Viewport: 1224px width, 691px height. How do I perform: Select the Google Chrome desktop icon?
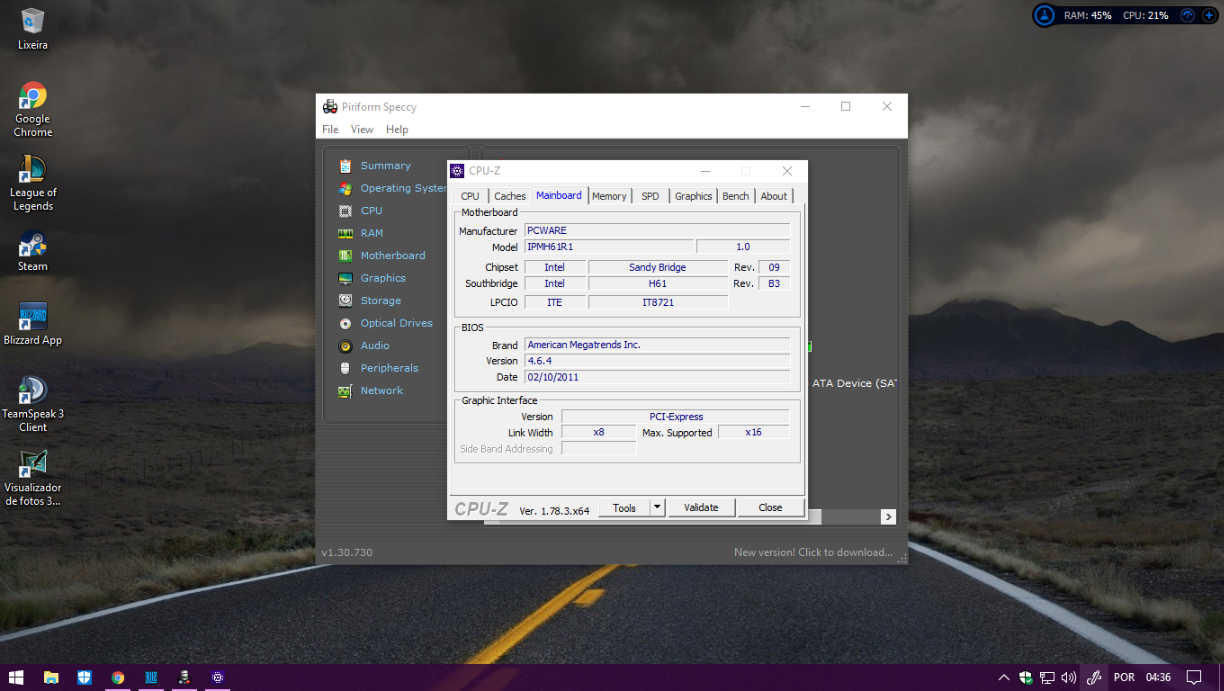[33, 110]
